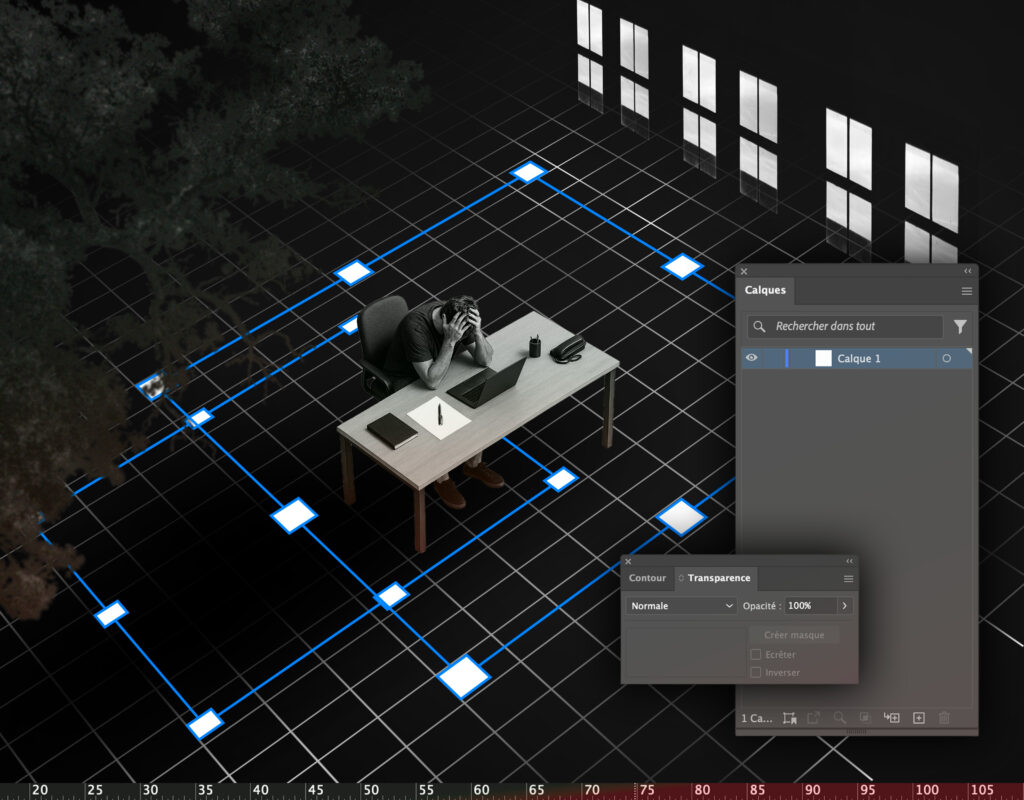
Task: Collapse the Calques panel with double arrows
Action: [x=967, y=271]
